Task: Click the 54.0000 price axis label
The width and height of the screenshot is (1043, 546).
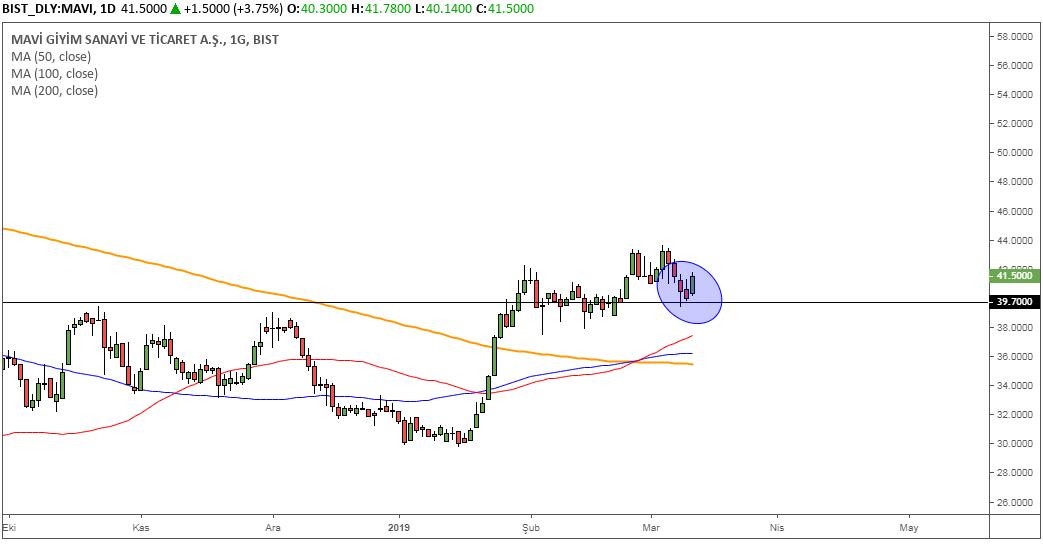Action: pyautogui.click(x=1014, y=94)
